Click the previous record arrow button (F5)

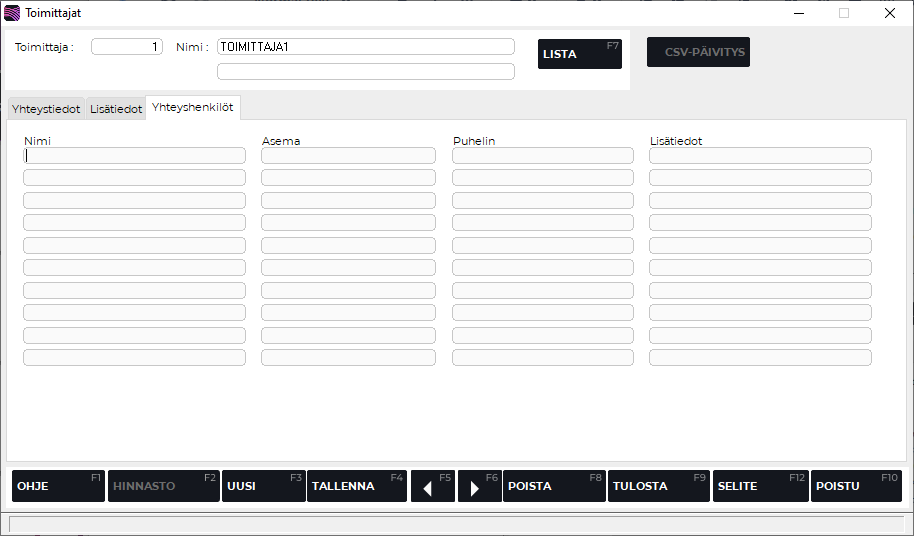[433, 486]
